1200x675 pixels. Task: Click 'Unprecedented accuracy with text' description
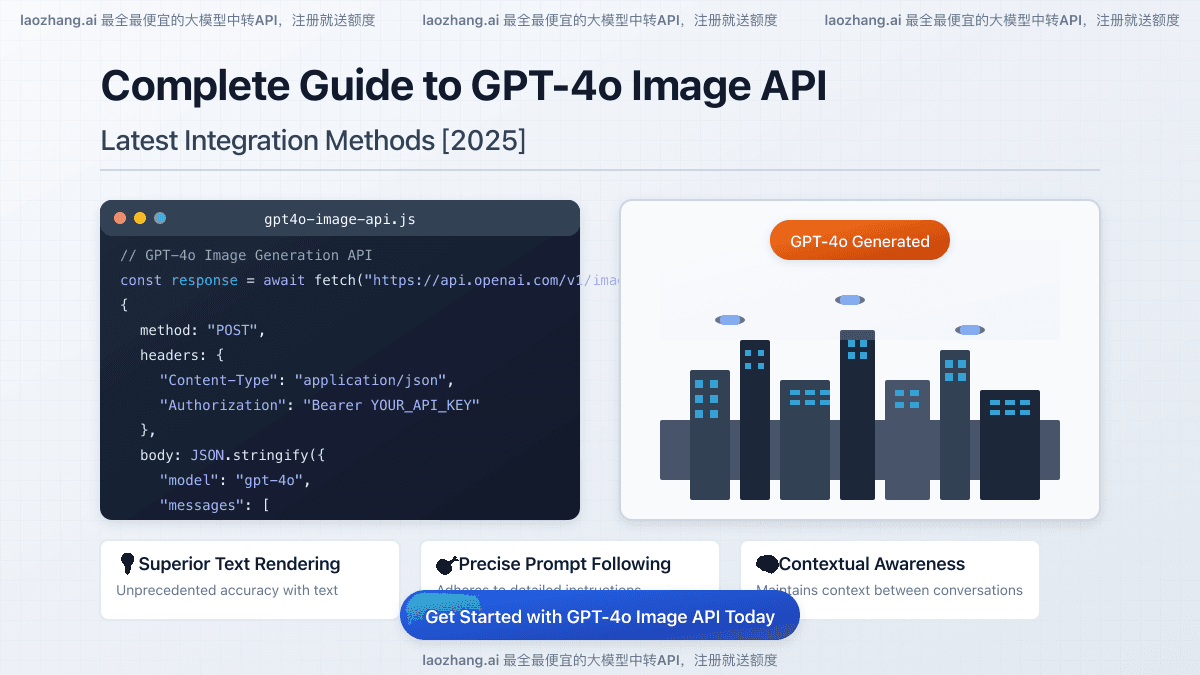point(227,590)
